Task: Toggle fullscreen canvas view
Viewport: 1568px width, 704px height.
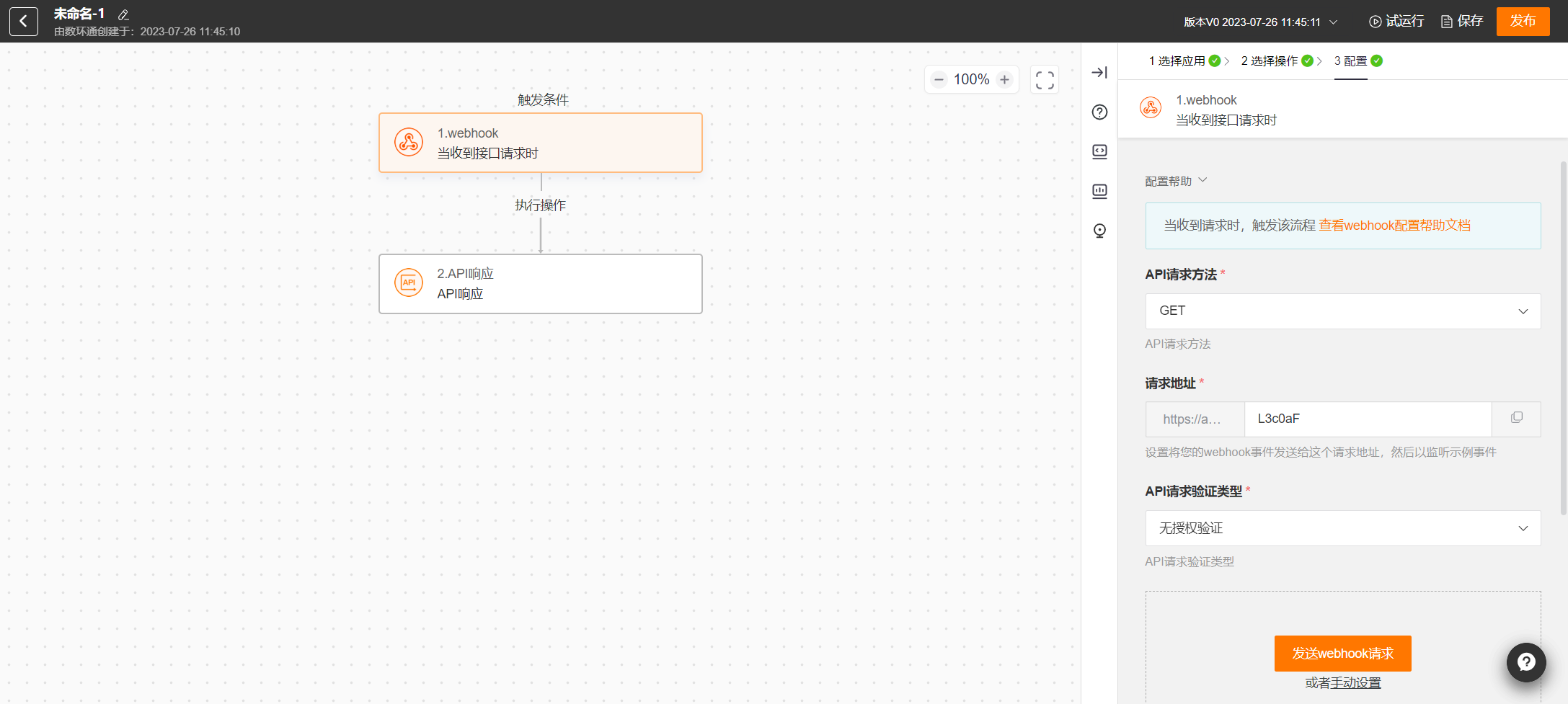Action: tap(1045, 80)
